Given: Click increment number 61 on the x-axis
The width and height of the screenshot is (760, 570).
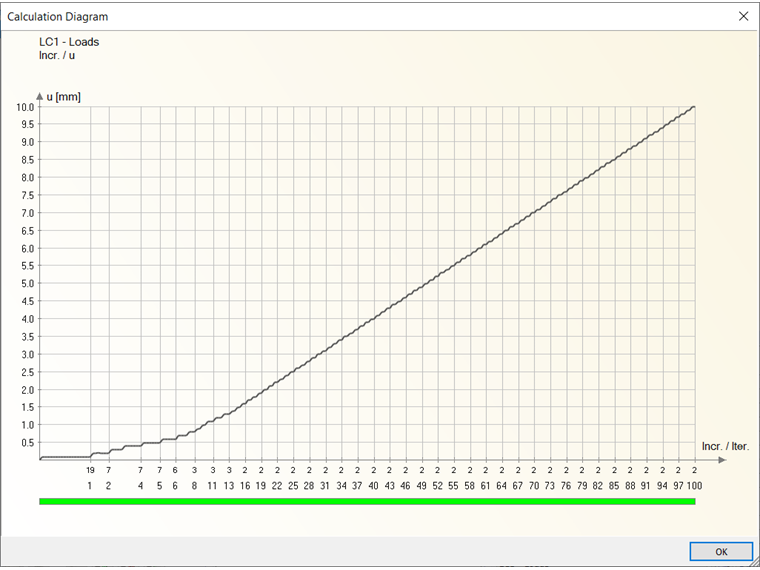Looking at the screenshot, I should [486, 486].
